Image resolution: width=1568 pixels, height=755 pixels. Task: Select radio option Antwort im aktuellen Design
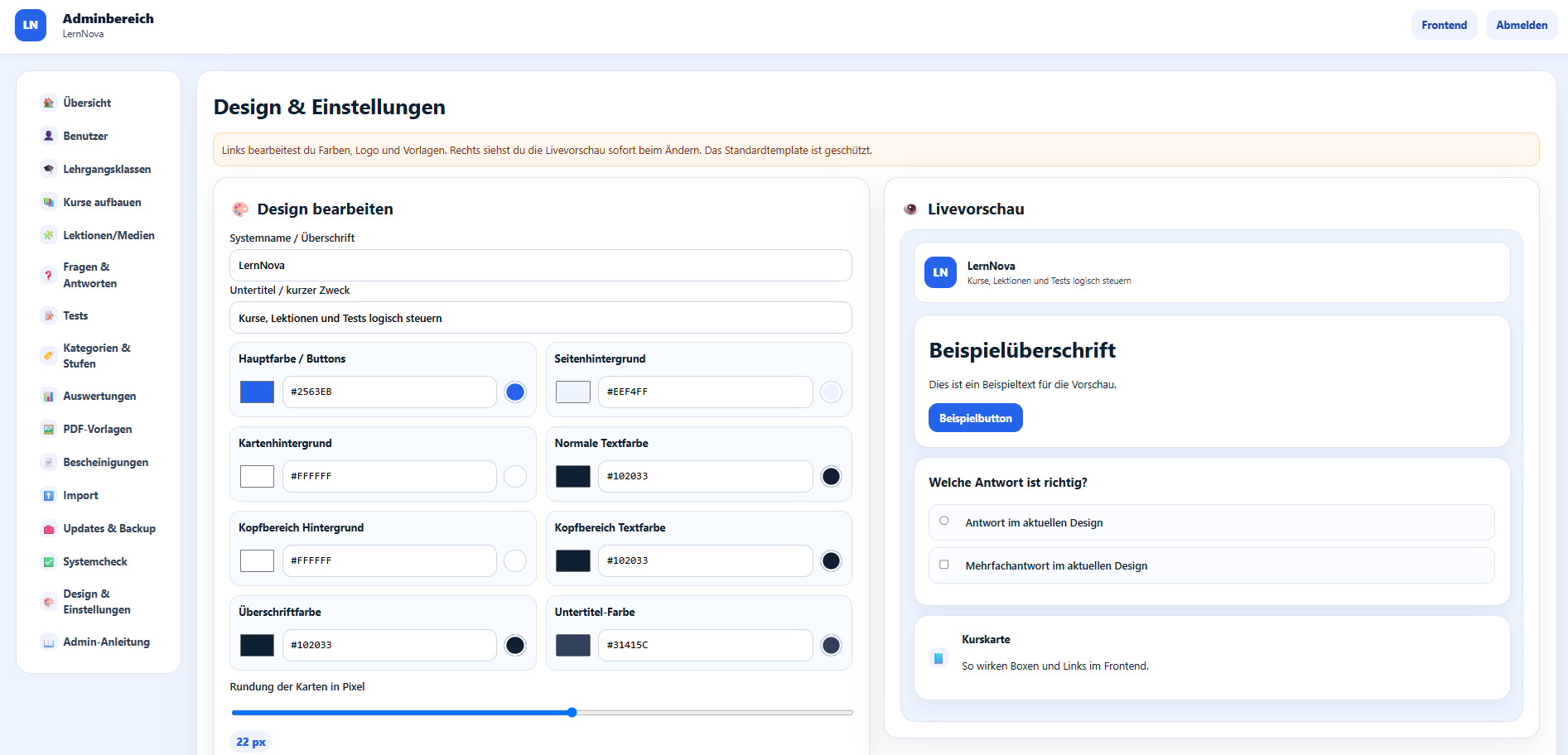coord(944,521)
